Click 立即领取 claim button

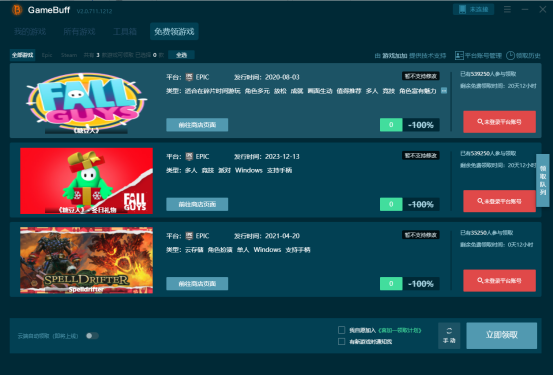(x=502, y=335)
